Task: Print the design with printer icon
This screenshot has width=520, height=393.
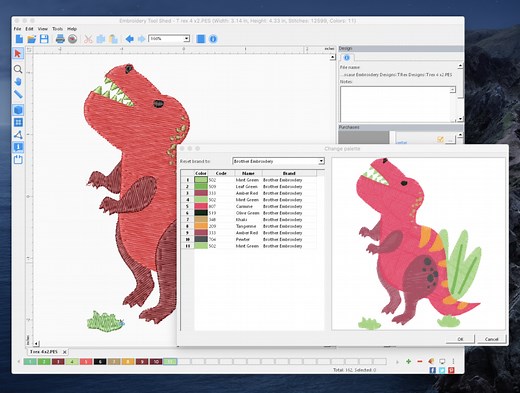Action: tap(60, 39)
